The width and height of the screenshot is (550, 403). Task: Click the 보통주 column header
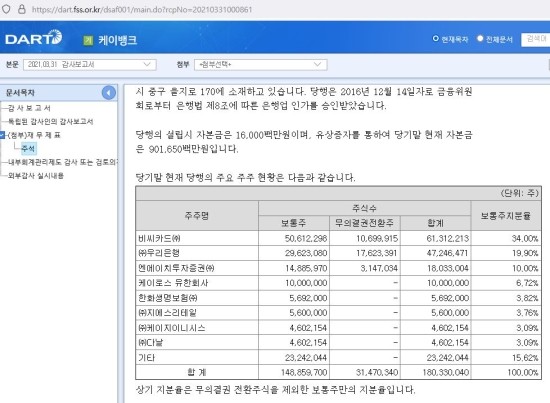point(294,223)
